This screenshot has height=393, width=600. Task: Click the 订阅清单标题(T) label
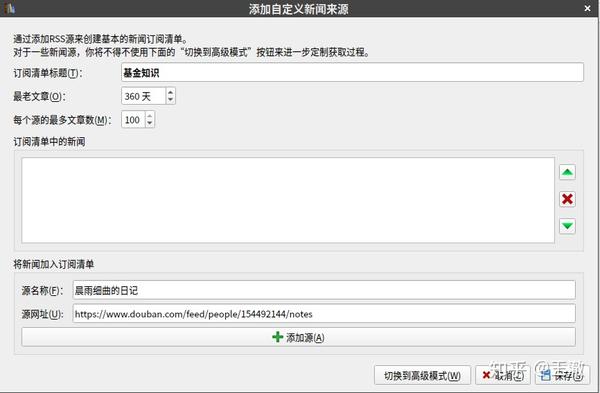pyautogui.click(x=47, y=73)
